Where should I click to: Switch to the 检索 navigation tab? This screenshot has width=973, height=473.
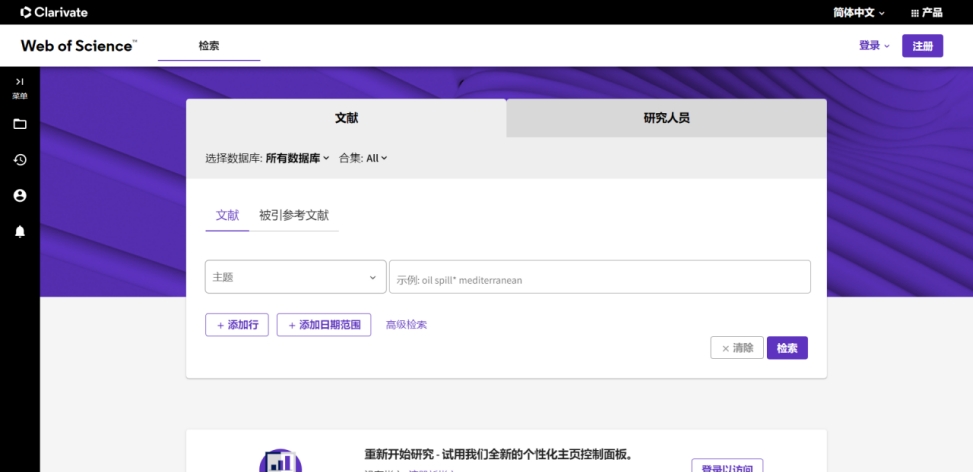(x=208, y=46)
